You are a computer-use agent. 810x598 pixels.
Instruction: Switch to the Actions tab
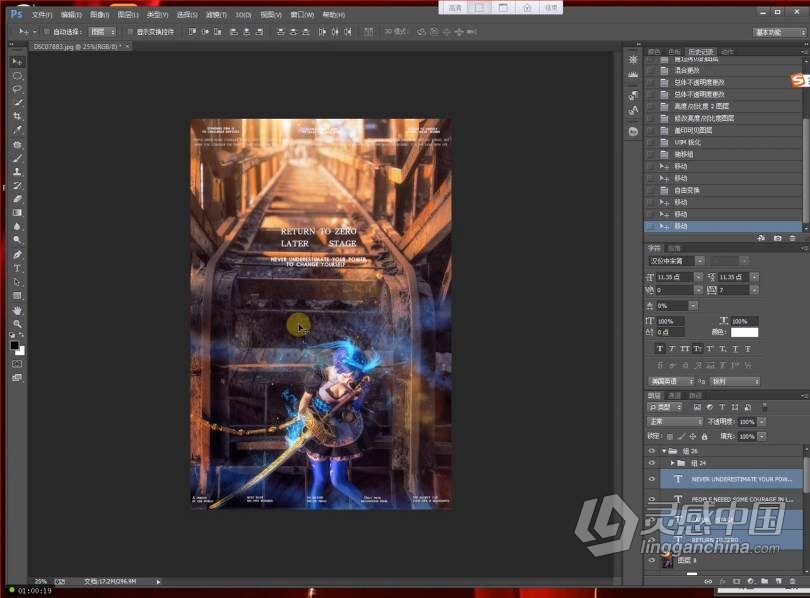click(x=727, y=52)
